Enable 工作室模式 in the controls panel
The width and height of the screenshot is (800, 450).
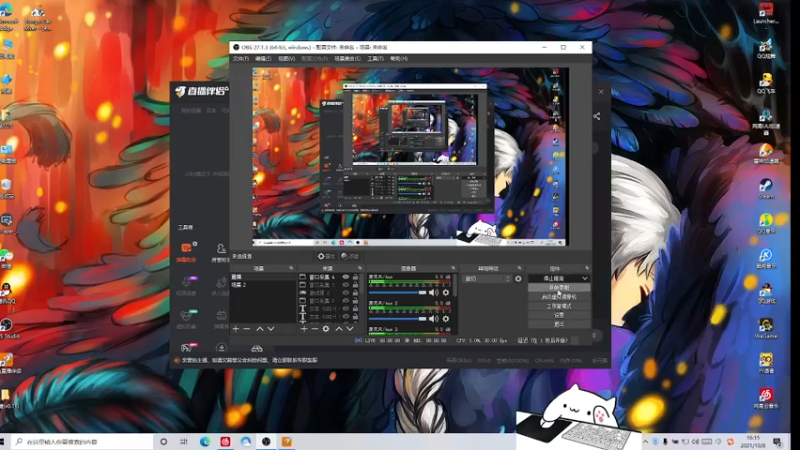point(559,306)
